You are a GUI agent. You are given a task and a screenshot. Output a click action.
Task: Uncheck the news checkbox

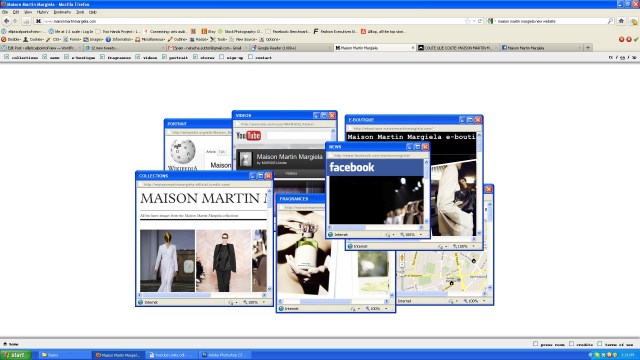(45, 57)
